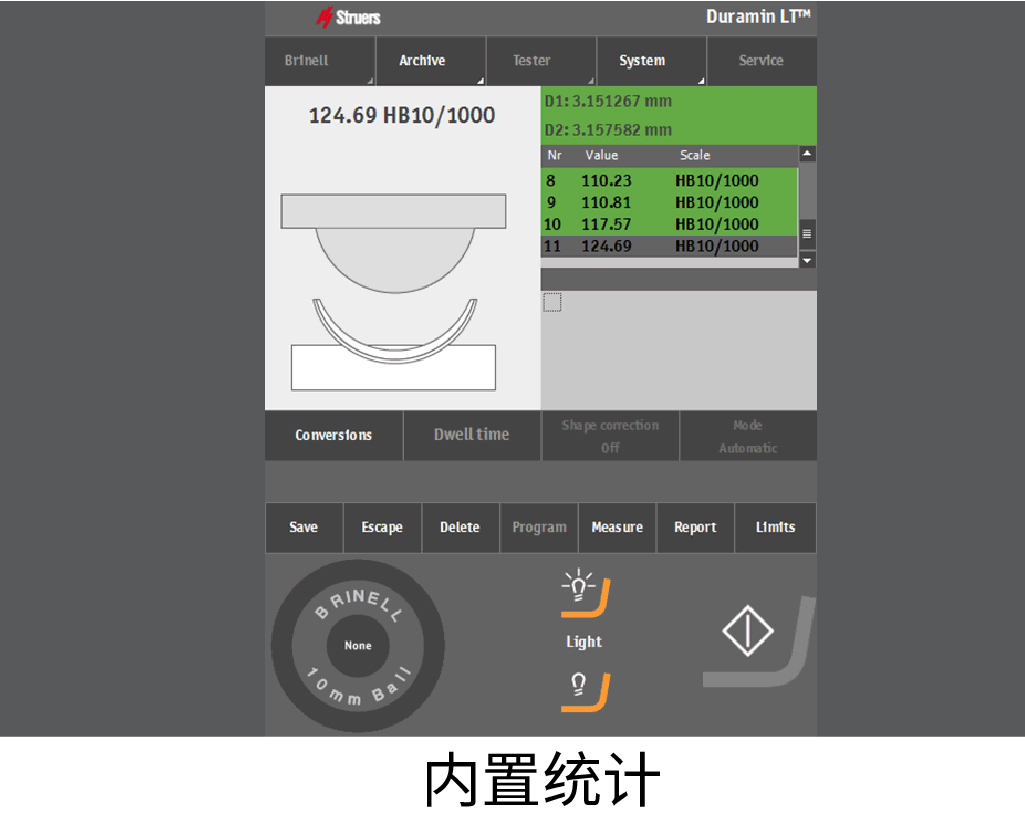
Task: Click the up arrow above the results list
Action: click(807, 153)
